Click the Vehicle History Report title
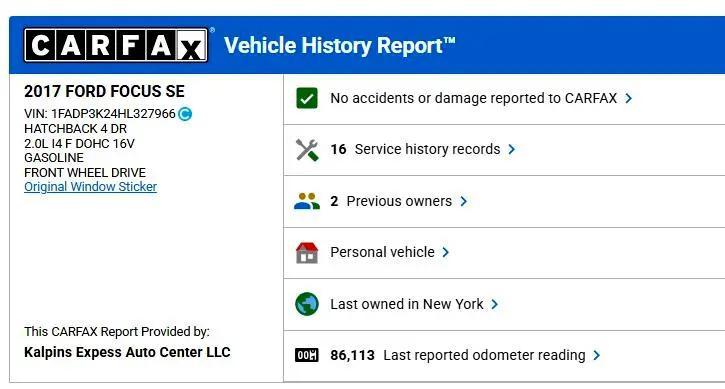This screenshot has height=389, width=725. 340,45
